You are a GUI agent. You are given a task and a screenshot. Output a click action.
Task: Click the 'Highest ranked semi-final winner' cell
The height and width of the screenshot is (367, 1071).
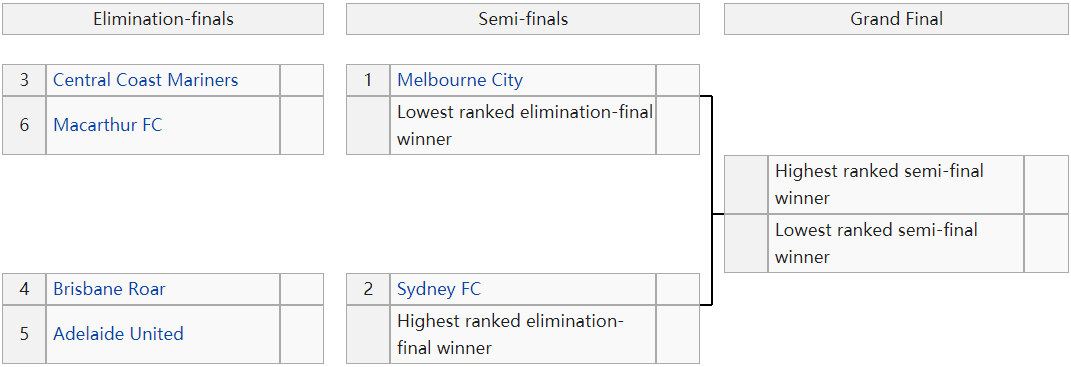pyautogui.click(x=895, y=185)
